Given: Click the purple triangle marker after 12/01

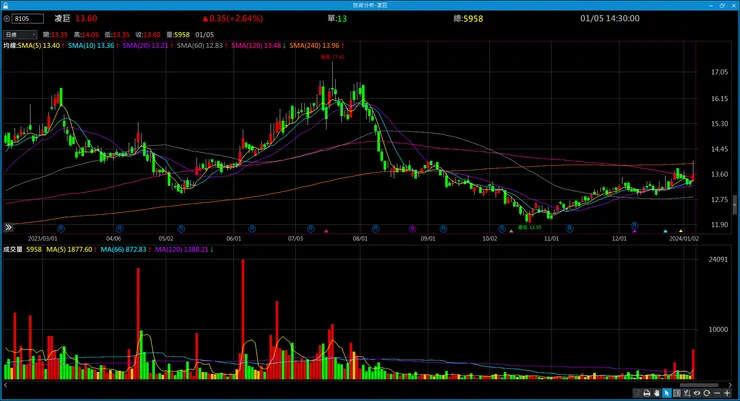Looking at the screenshot, I should (635, 231).
